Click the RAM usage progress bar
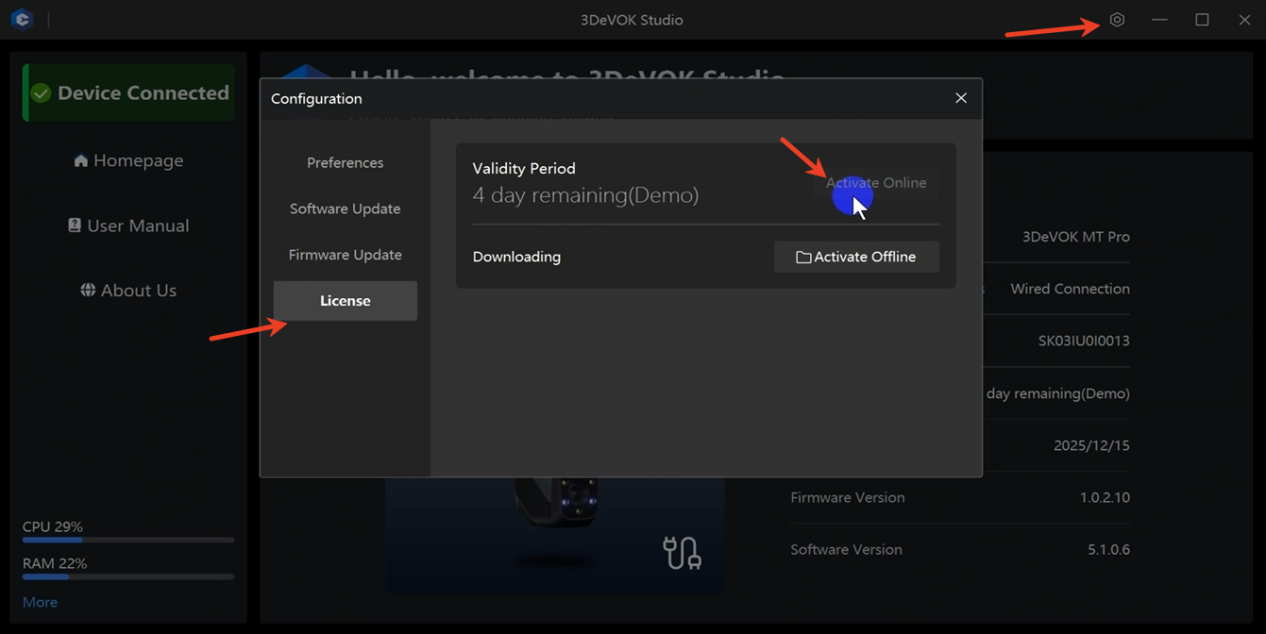This screenshot has width=1266, height=634. pyautogui.click(x=129, y=577)
